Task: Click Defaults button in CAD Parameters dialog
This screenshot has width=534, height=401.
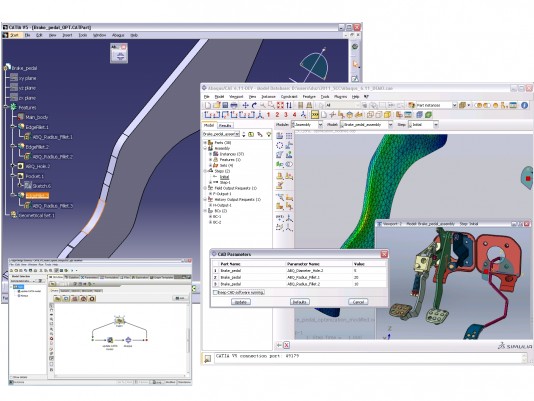Action: coord(300,302)
